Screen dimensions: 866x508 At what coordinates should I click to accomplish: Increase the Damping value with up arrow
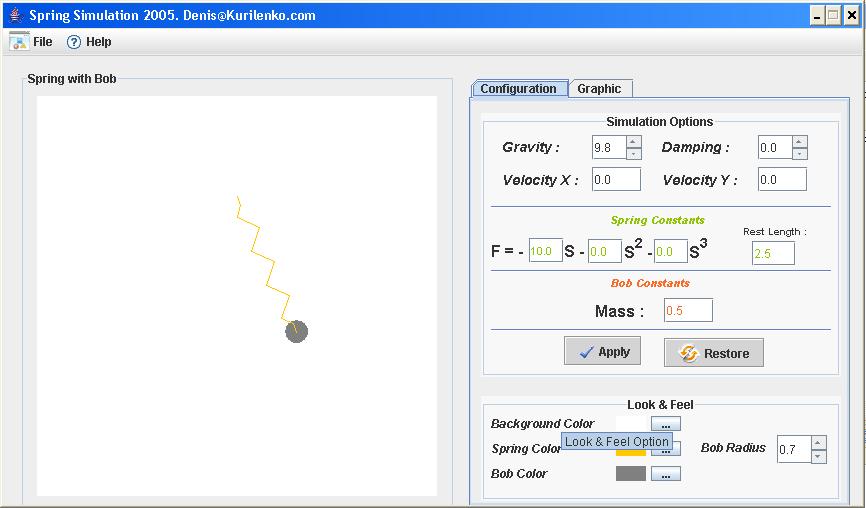[x=799, y=142]
